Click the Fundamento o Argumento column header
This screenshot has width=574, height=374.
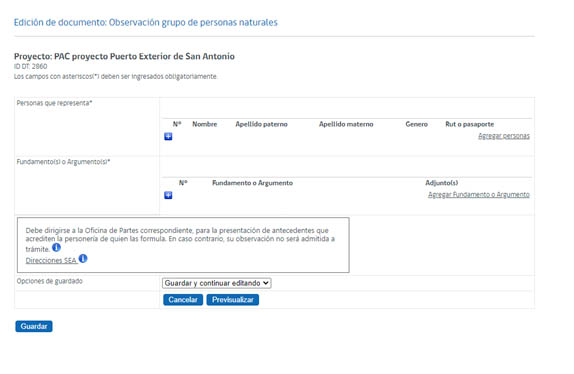(253, 183)
